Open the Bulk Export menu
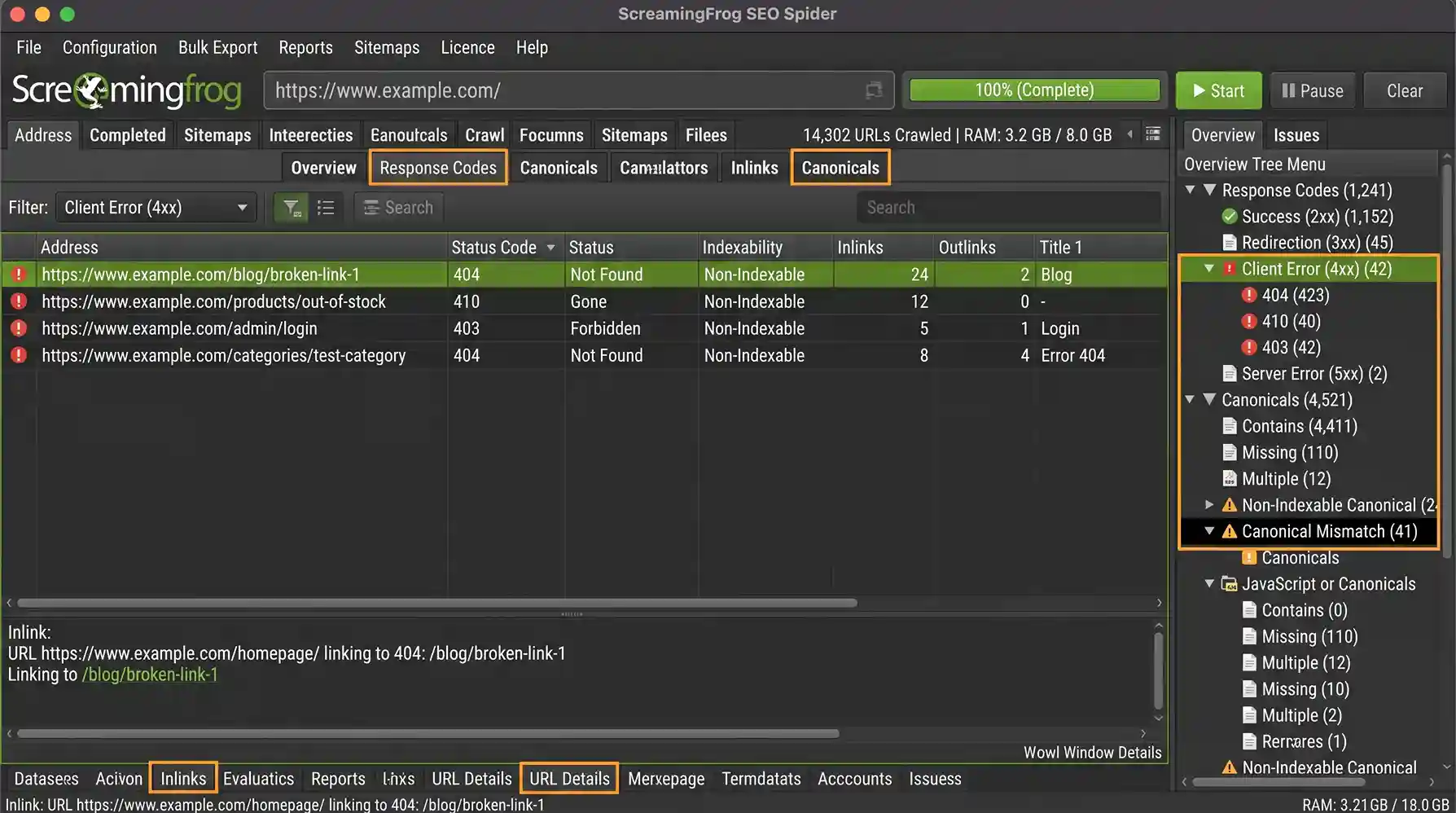 217,47
